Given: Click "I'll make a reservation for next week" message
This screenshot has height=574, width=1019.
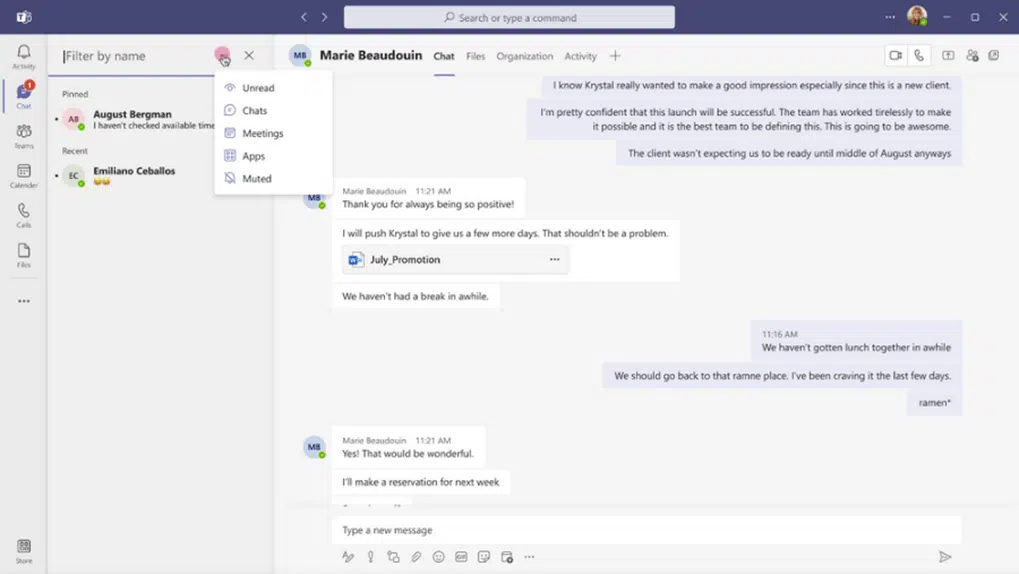Looking at the screenshot, I should pos(420,482).
